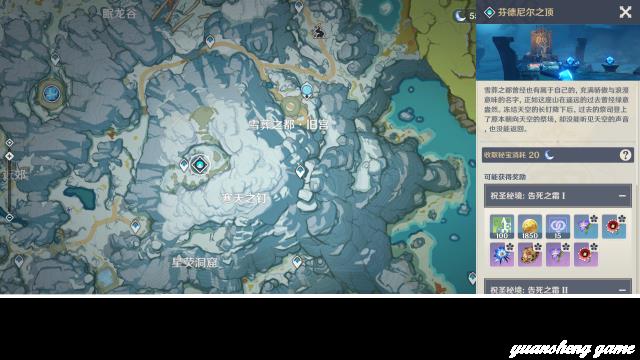The width and height of the screenshot is (640, 360).
Task: Open the question mark help next to resin cost
Action: click(625, 155)
